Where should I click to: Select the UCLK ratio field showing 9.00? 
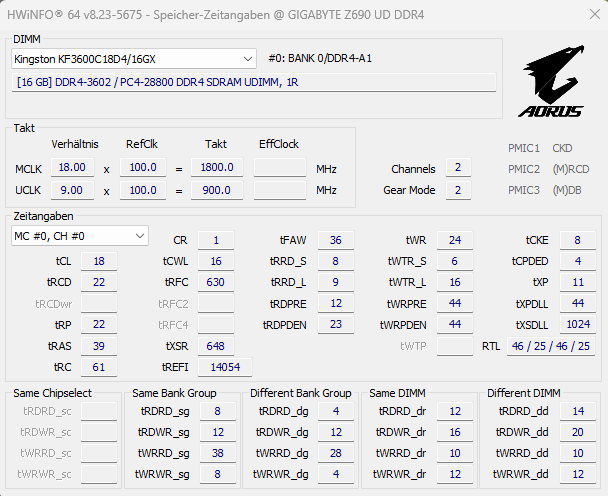pos(73,190)
